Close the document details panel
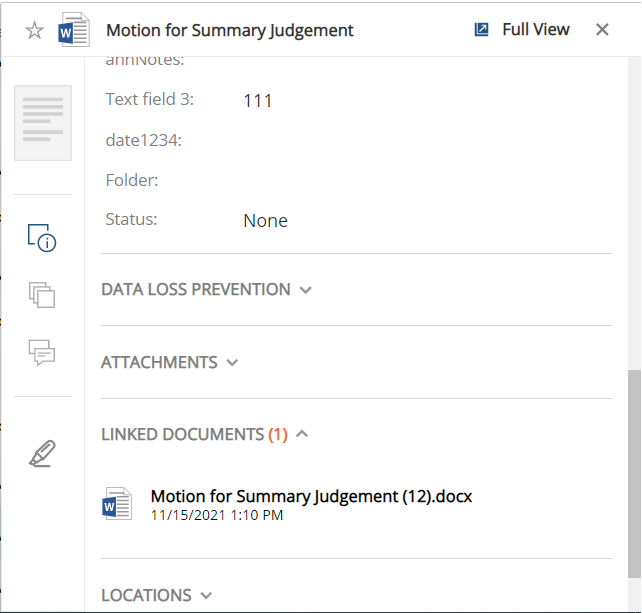Screen dimensions: 642x613 (602, 30)
